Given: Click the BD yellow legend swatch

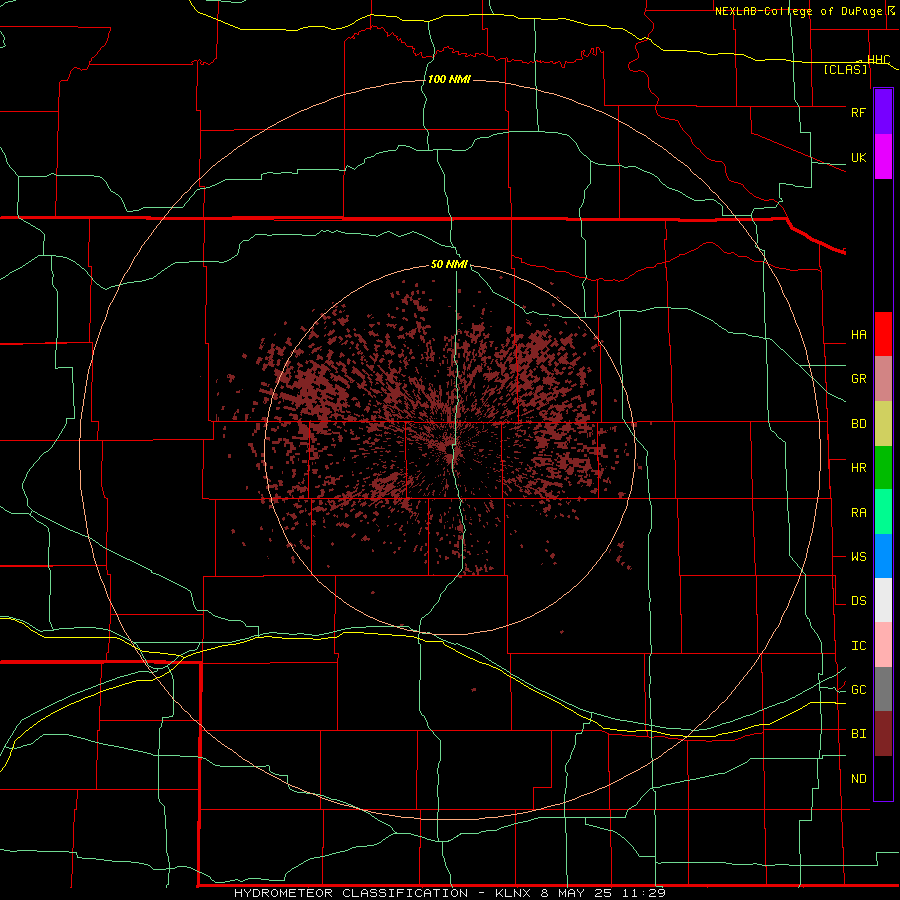Looking at the screenshot, I should tap(883, 424).
